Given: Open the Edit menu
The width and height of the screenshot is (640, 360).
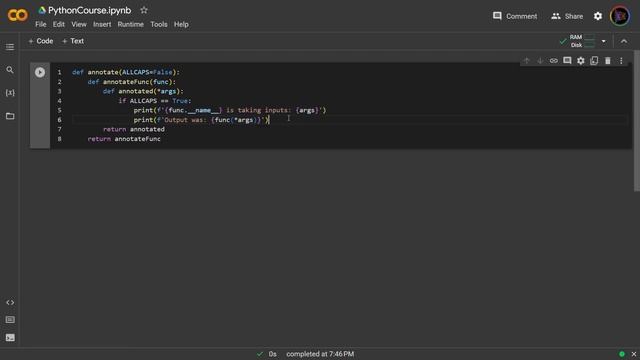Looking at the screenshot, I should [59, 24].
